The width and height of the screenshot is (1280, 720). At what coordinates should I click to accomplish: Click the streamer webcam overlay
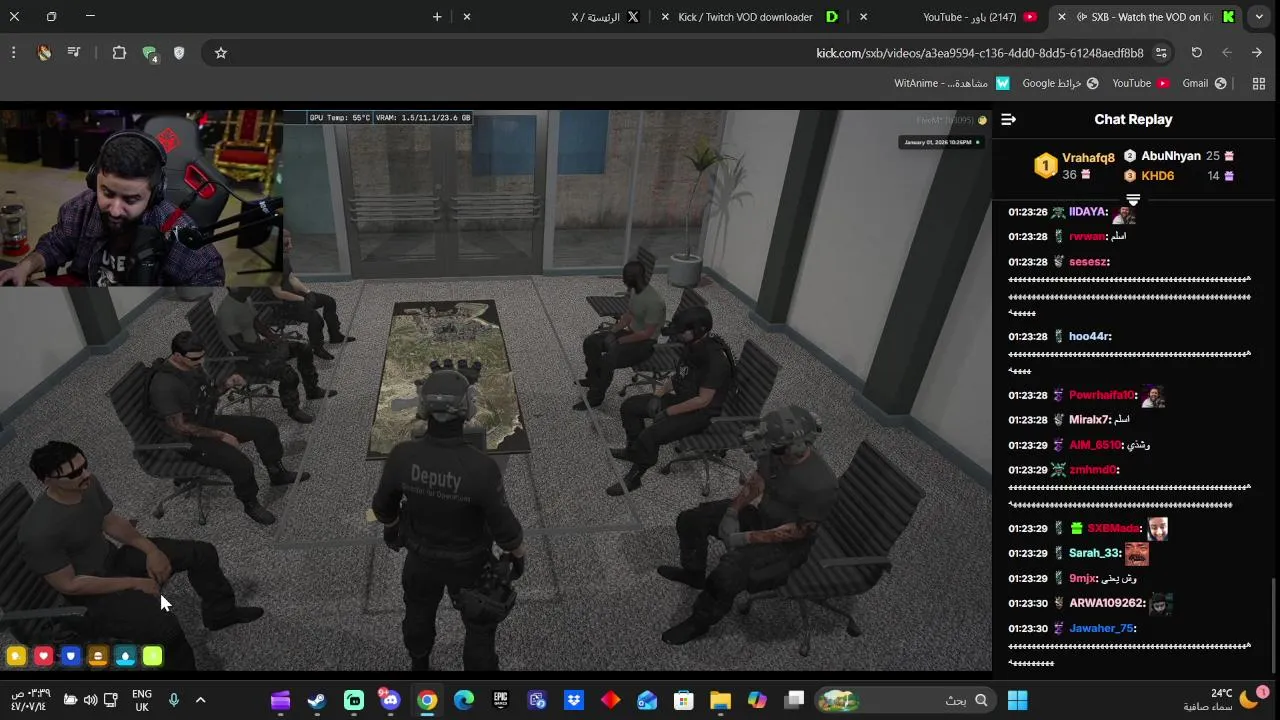(141, 198)
